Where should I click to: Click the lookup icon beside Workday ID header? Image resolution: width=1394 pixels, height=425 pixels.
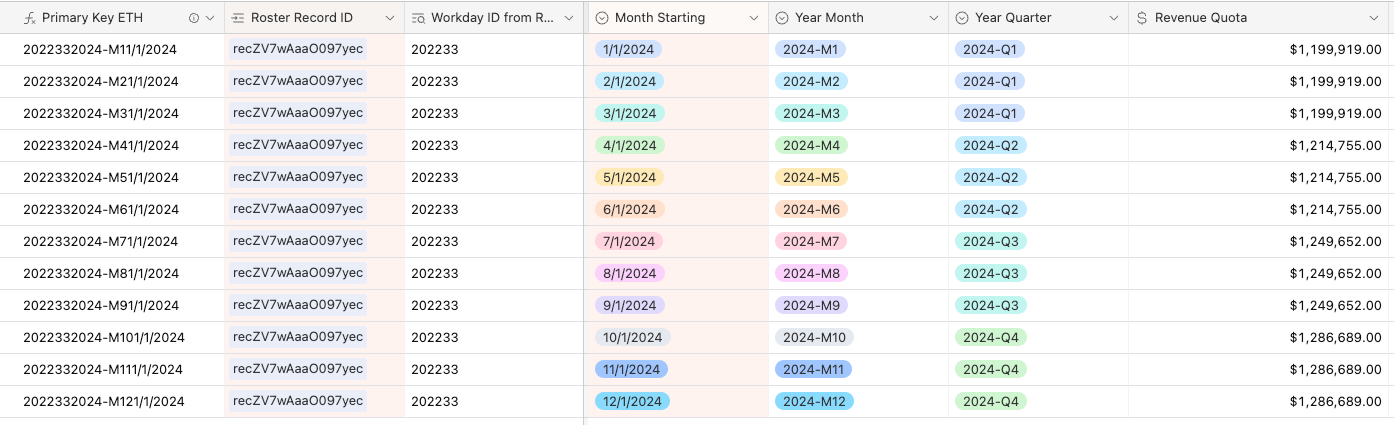(x=418, y=18)
